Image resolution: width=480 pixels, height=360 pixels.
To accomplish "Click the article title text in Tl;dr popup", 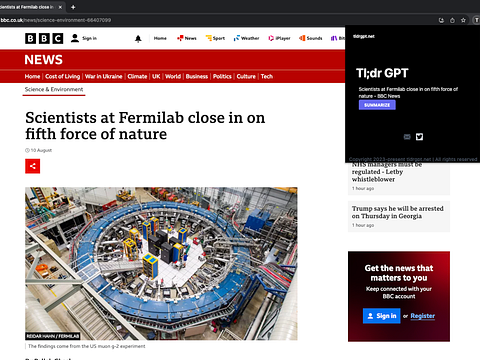I will [x=408, y=93].
